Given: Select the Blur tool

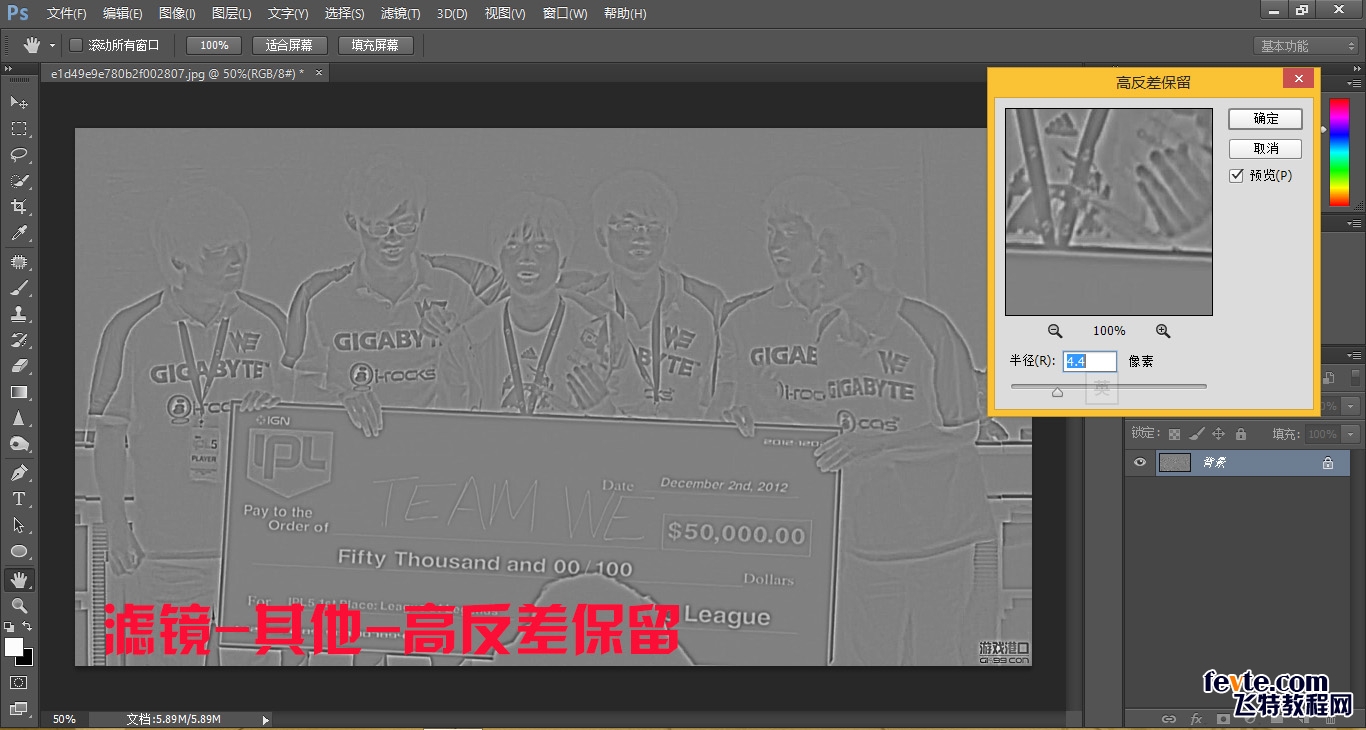Looking at the screenshot, I should pyautogui.click(x=19, y=418).
